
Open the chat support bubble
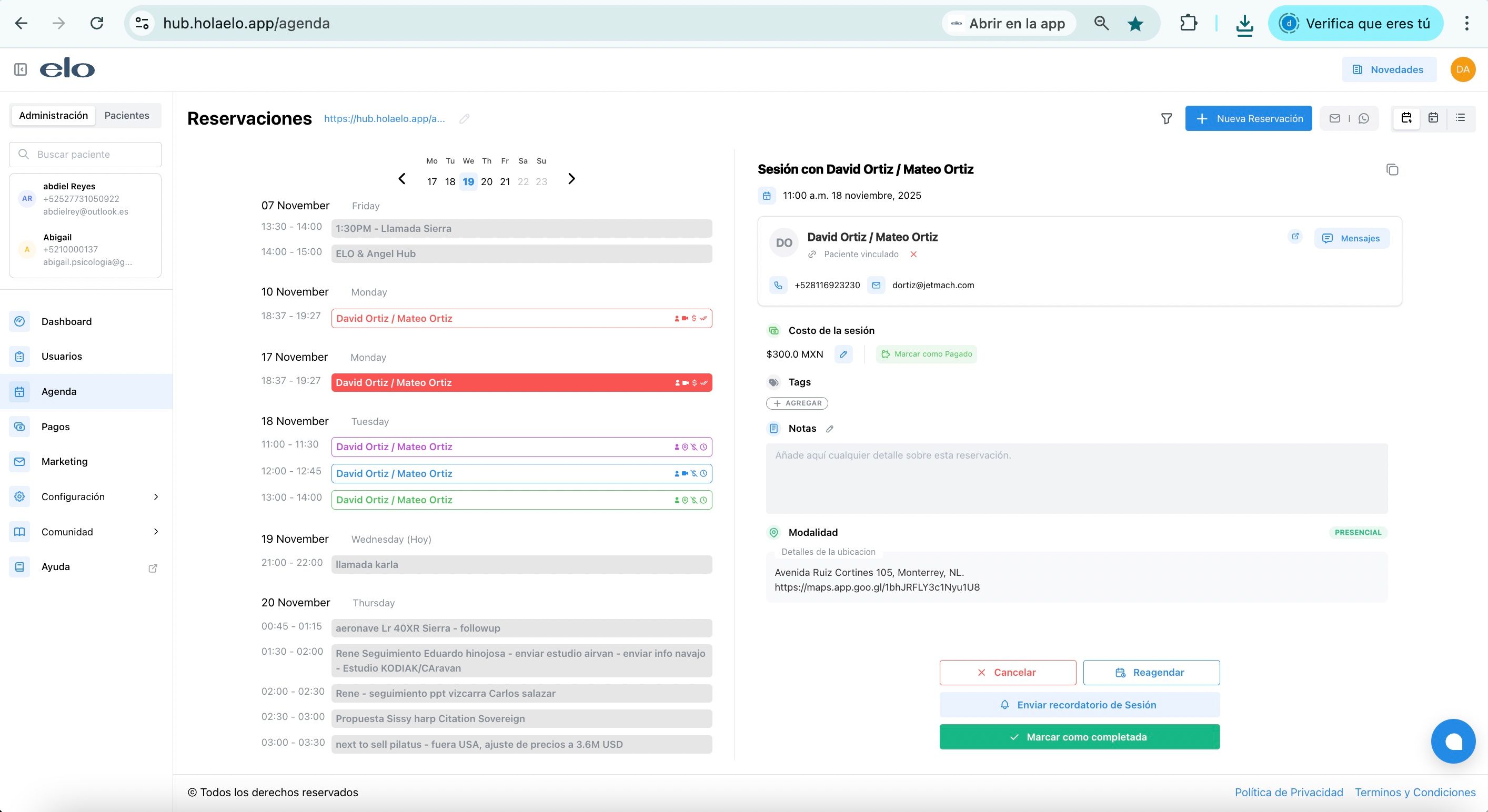(1453, 741)
